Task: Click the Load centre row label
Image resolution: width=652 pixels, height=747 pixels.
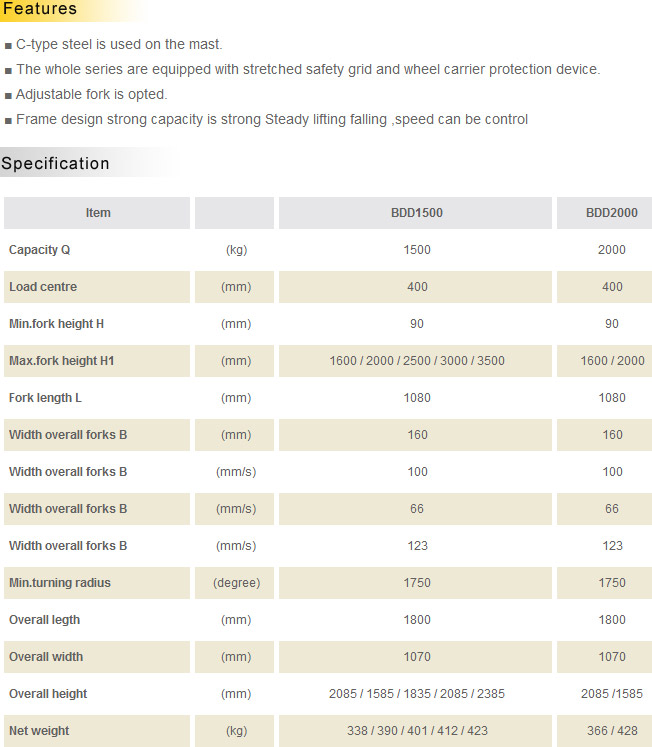Action: point(43,287)
